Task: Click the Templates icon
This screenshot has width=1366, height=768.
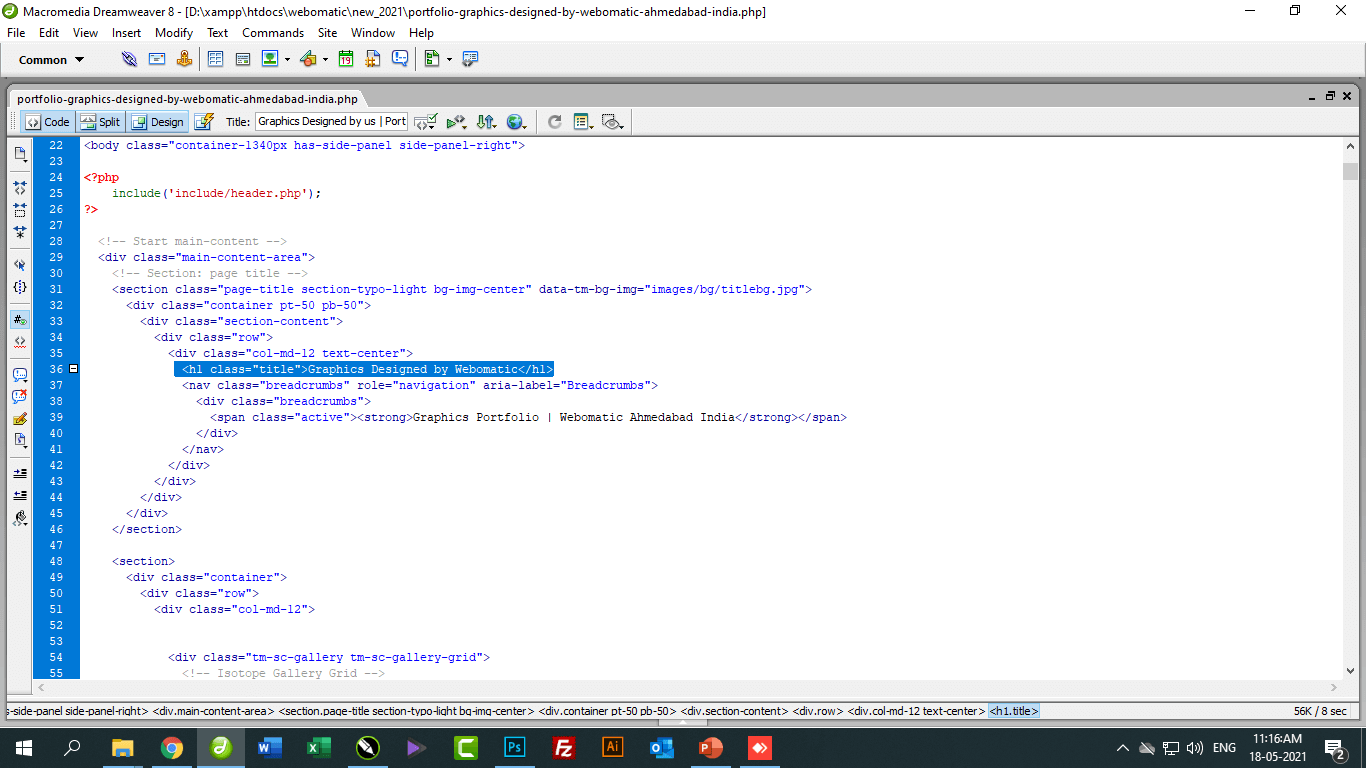Action: click(432, 59)
